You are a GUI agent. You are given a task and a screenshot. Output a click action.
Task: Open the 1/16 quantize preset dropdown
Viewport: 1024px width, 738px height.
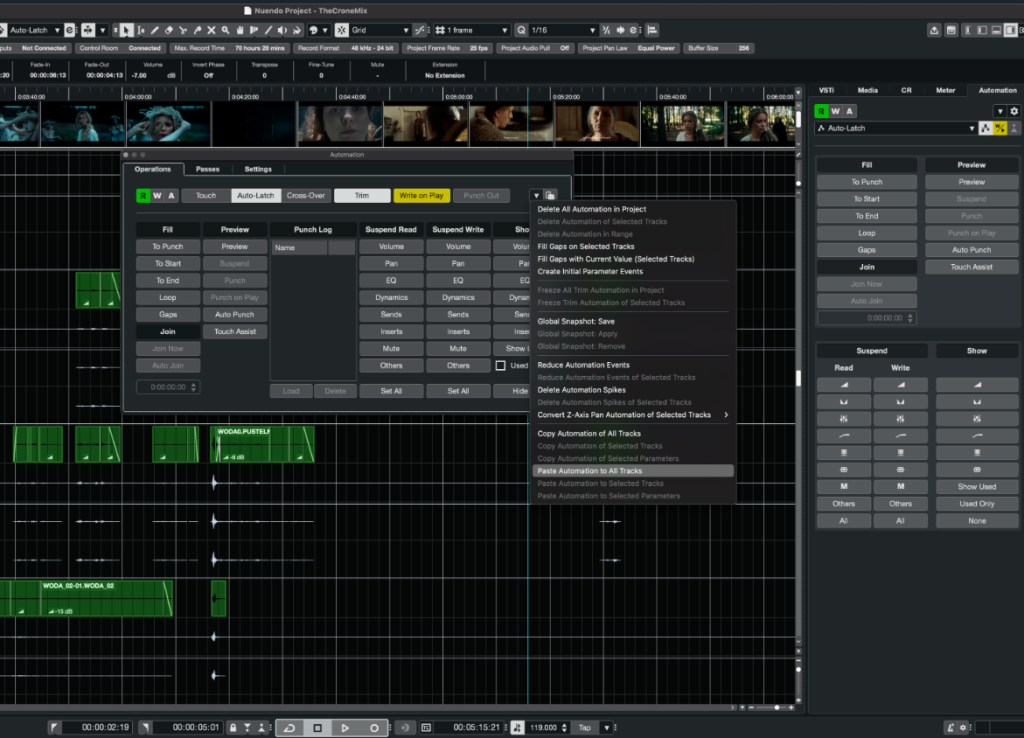tap(562, 31)
